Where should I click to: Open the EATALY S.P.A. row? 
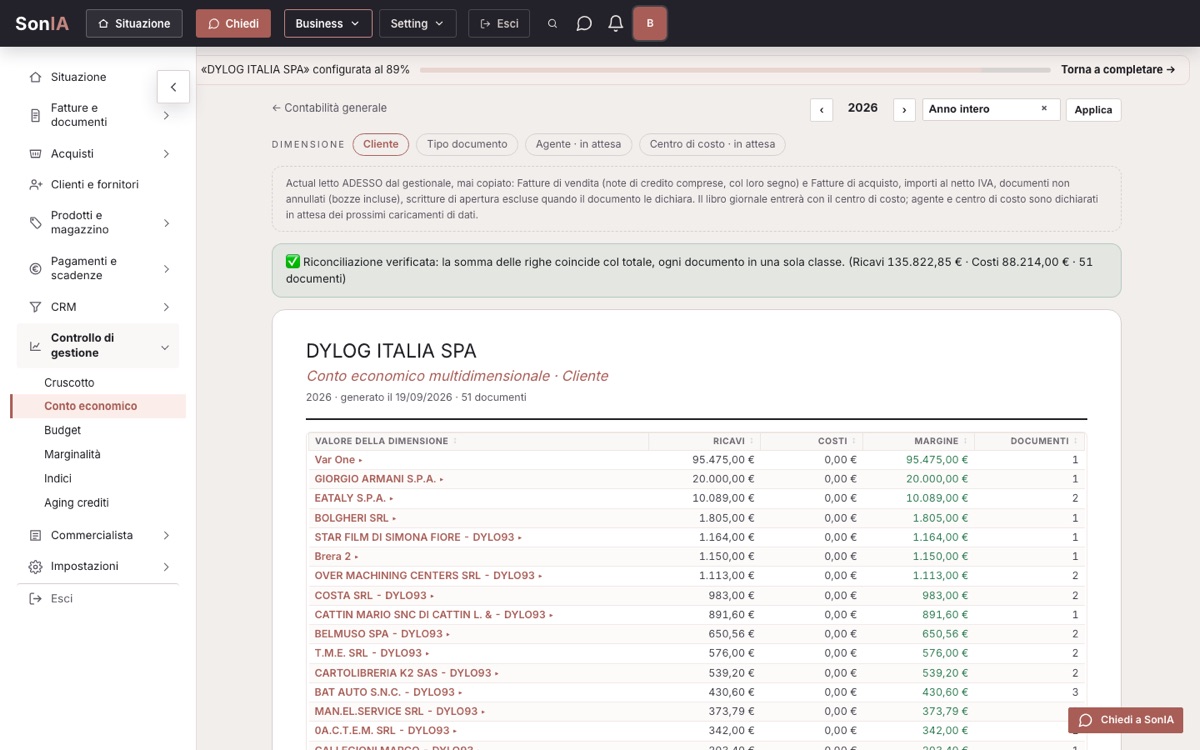(x=354, y=498)
